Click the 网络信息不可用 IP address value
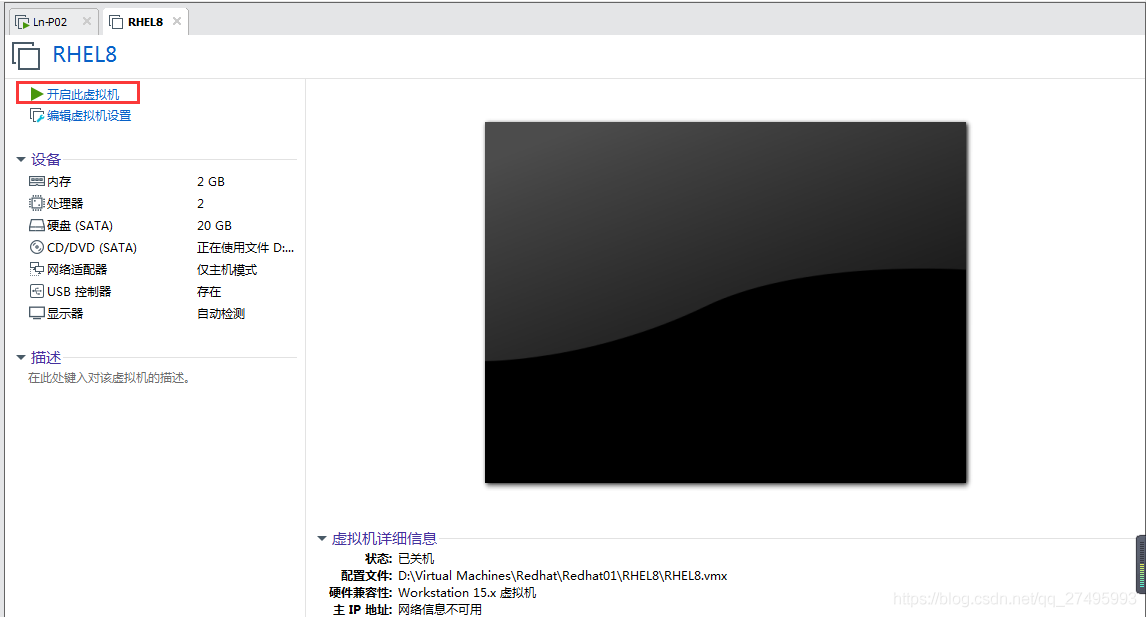The height and width of the screenshot is (617, 1146). 440,610
